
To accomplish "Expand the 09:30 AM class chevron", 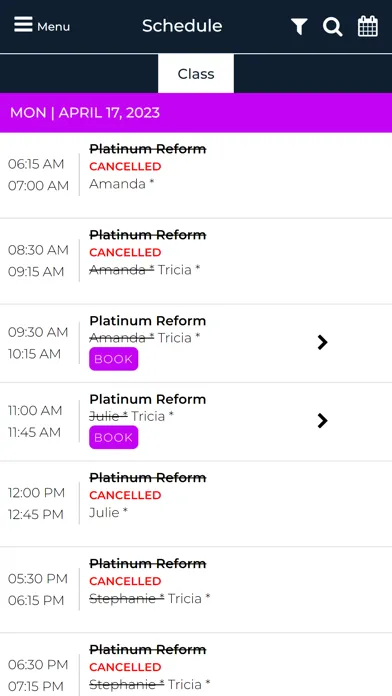I will pos(323,342).
